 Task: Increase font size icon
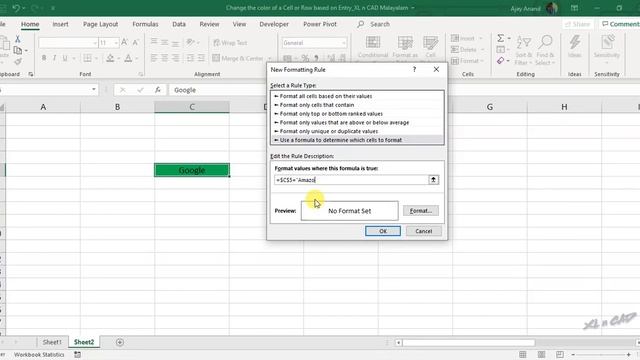click(x=124, y=42)
